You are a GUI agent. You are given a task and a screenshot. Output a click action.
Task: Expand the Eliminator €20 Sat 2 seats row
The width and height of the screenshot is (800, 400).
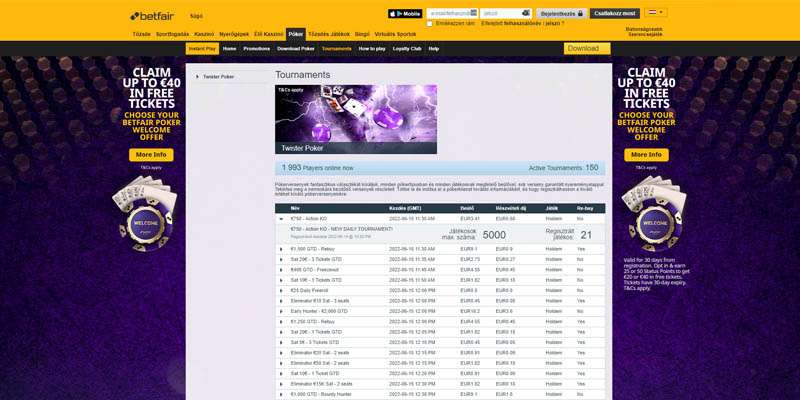(281, 353)
